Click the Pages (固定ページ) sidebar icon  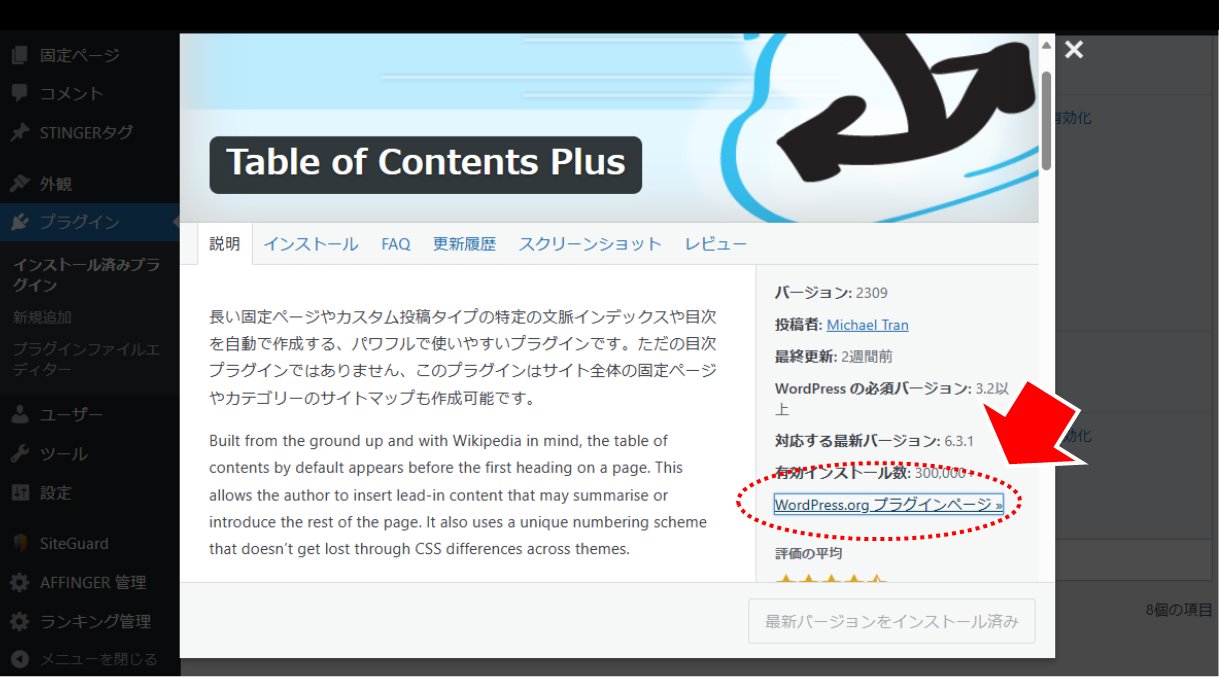tap(20, 55)
